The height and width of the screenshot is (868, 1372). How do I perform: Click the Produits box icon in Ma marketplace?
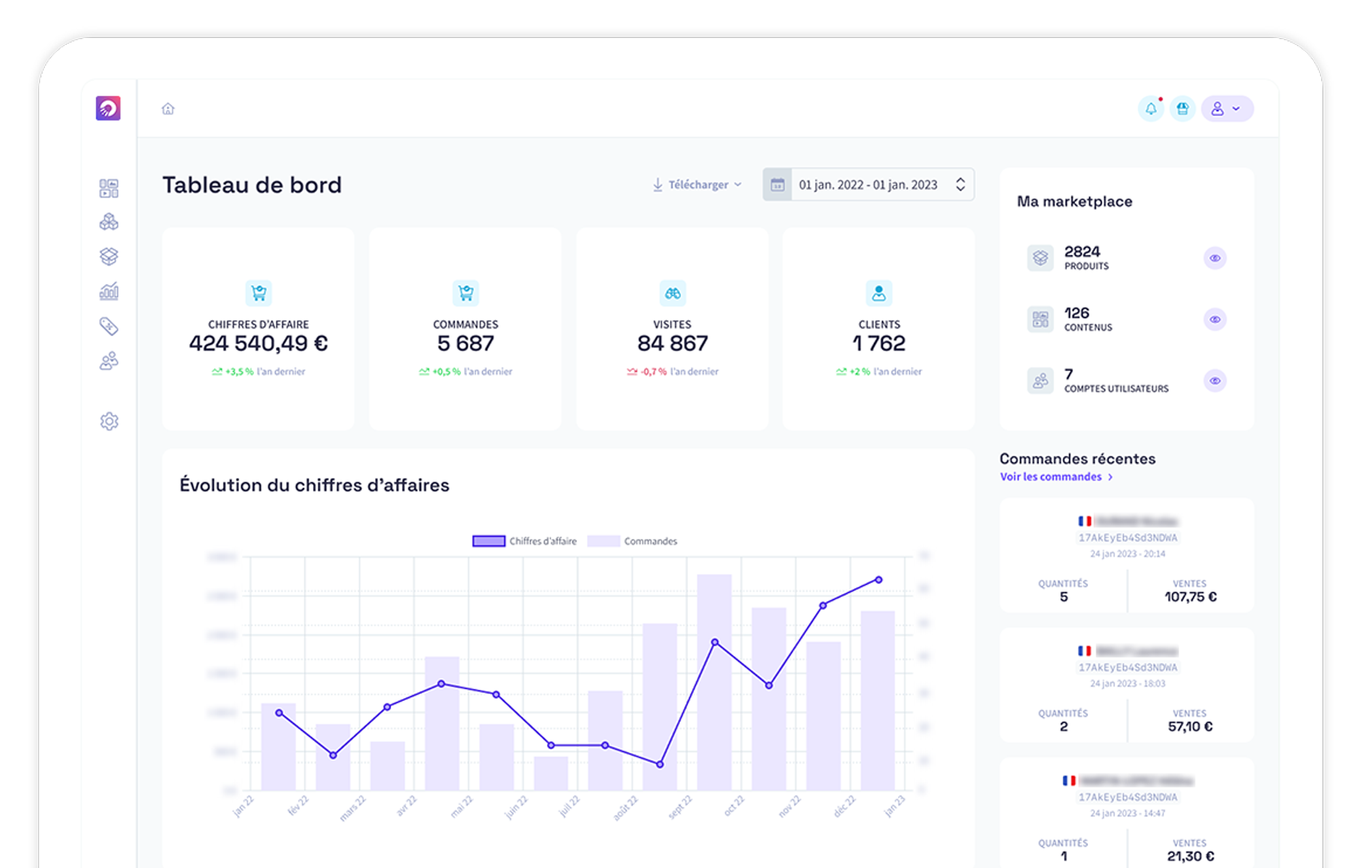click(1040, 258)
